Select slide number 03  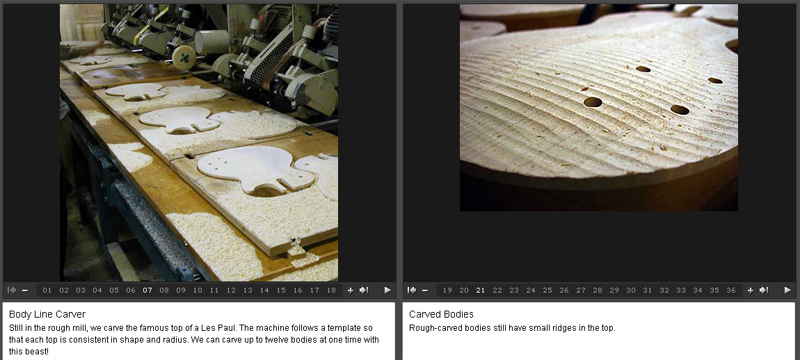tap(81, 290)
